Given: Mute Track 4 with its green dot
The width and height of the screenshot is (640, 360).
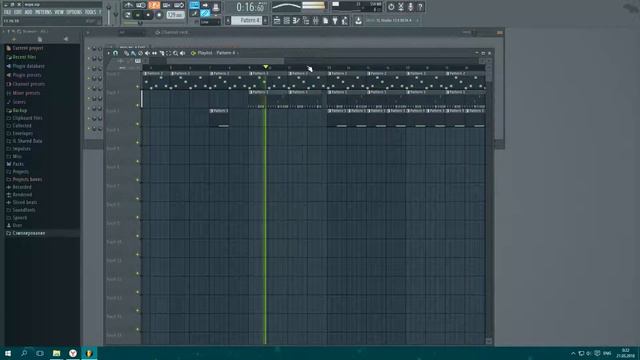Looking at the screenshot, I should [138, 142].
